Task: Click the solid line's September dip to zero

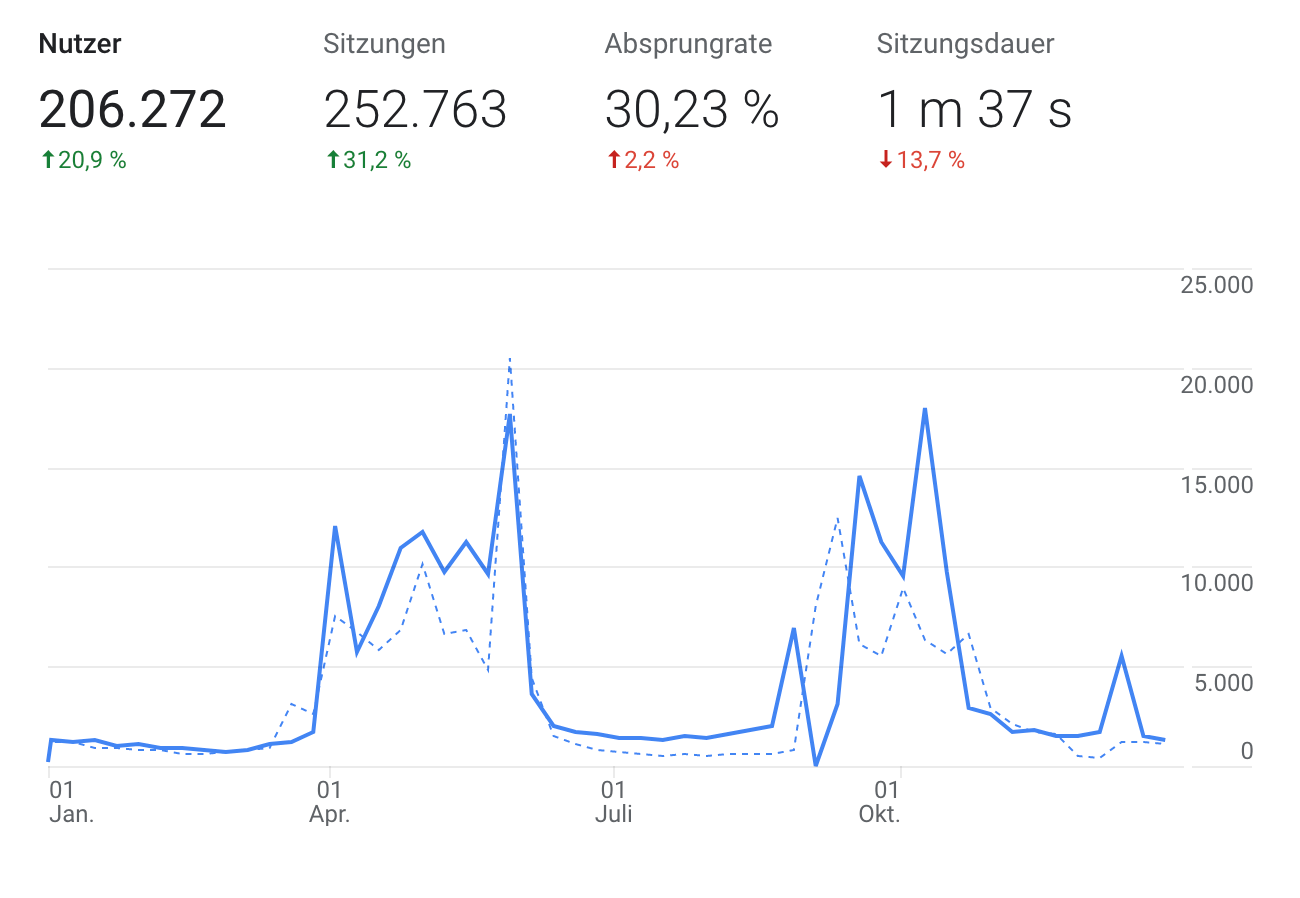Action: coord(816,765)
